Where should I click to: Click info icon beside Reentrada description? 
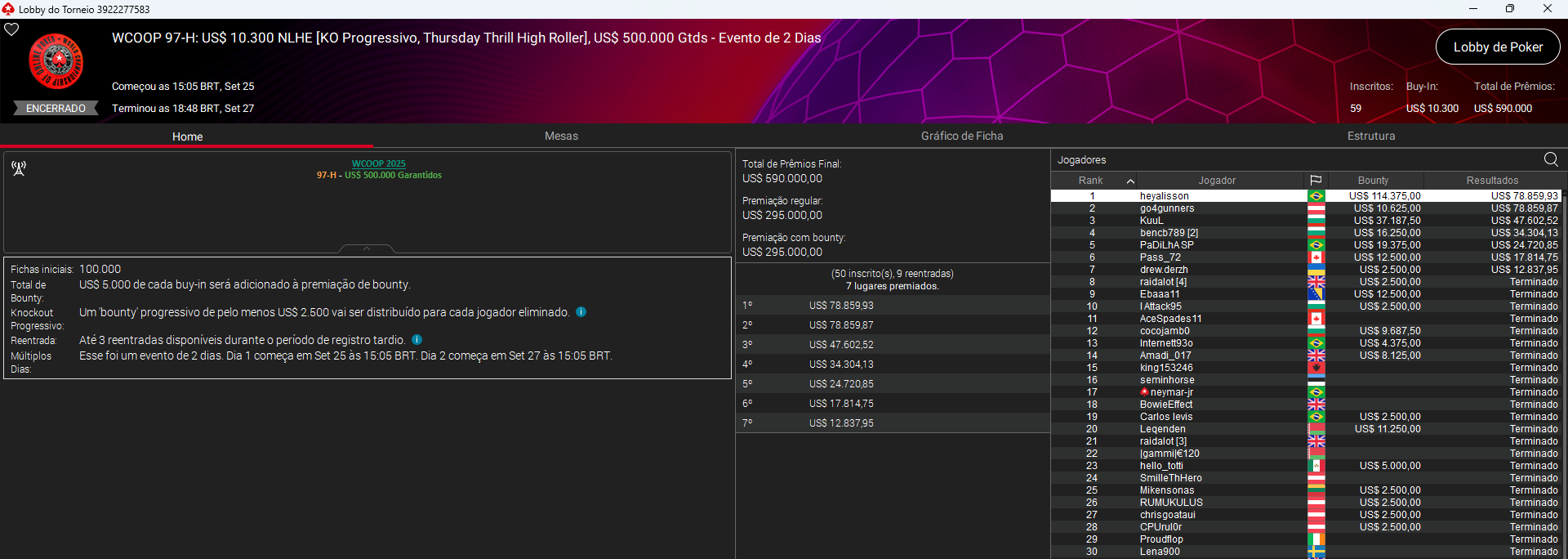(x=416, y=340)
